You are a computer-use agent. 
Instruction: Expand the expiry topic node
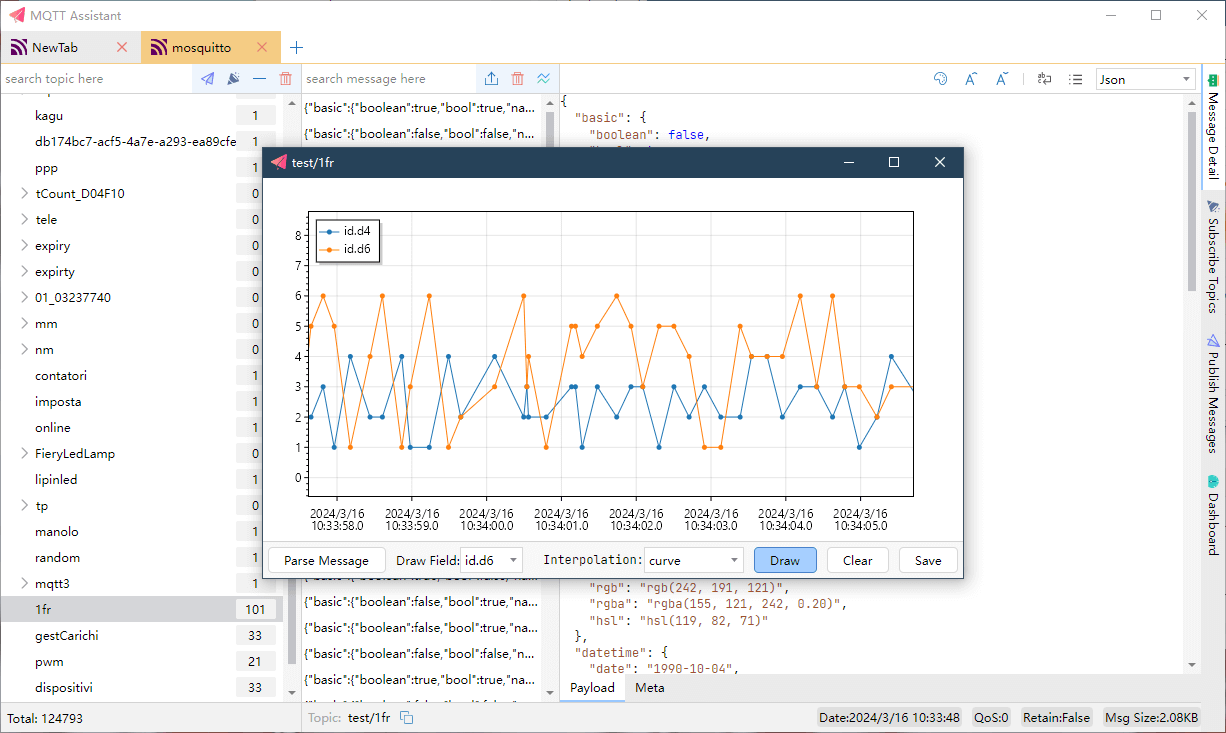point(24,245)
